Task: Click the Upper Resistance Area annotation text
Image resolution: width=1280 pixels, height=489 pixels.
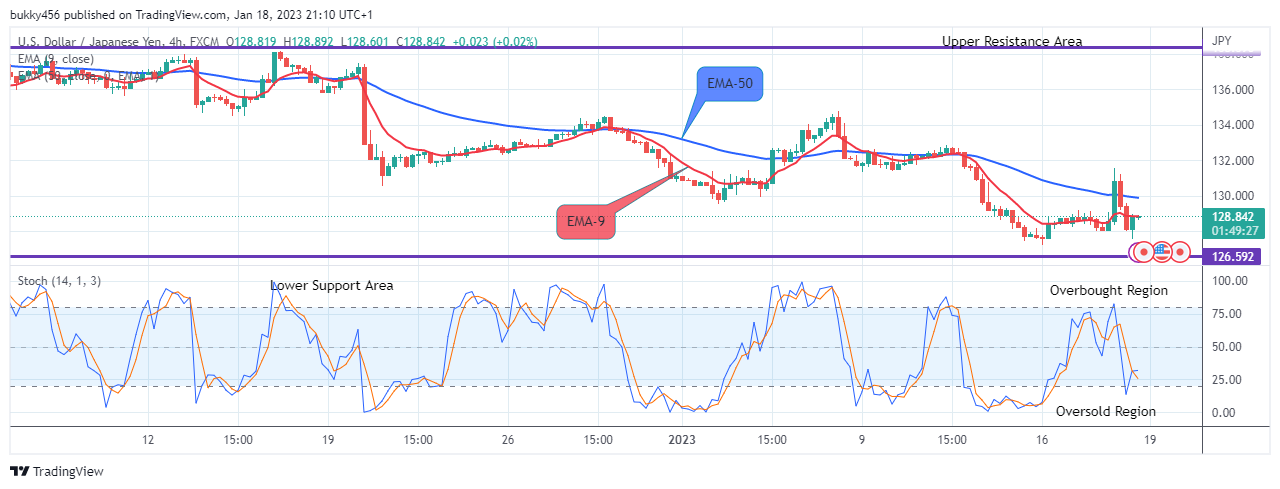Action: (x=1012, y=41)
